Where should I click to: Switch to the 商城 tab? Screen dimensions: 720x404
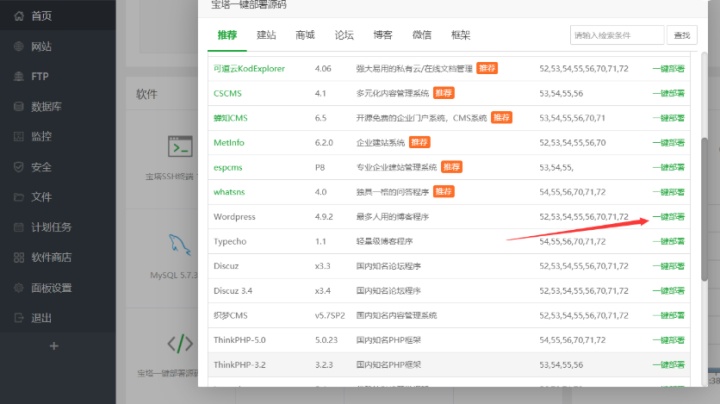point(305,35)
